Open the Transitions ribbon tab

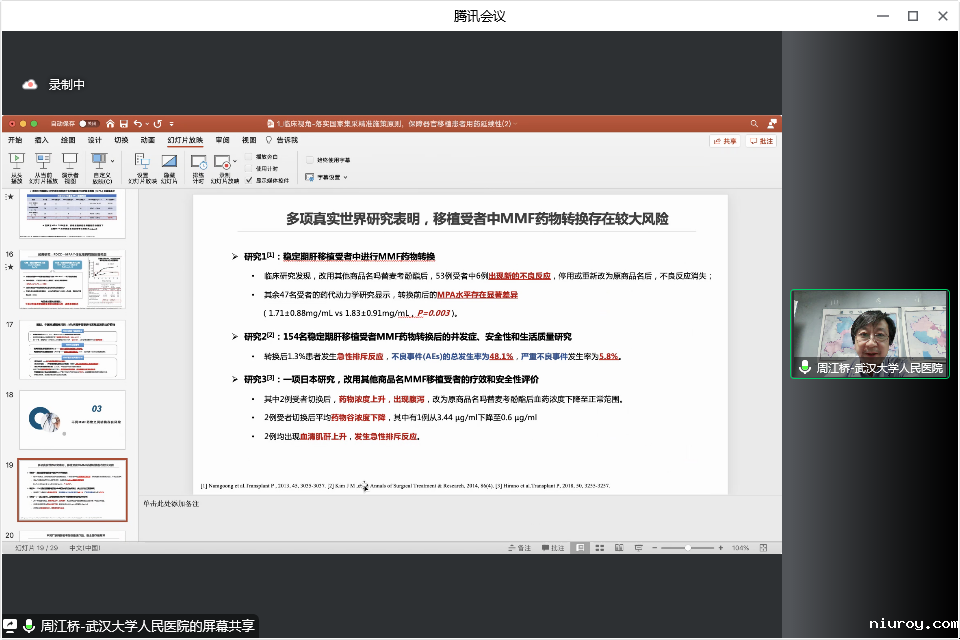pos(121,141)
